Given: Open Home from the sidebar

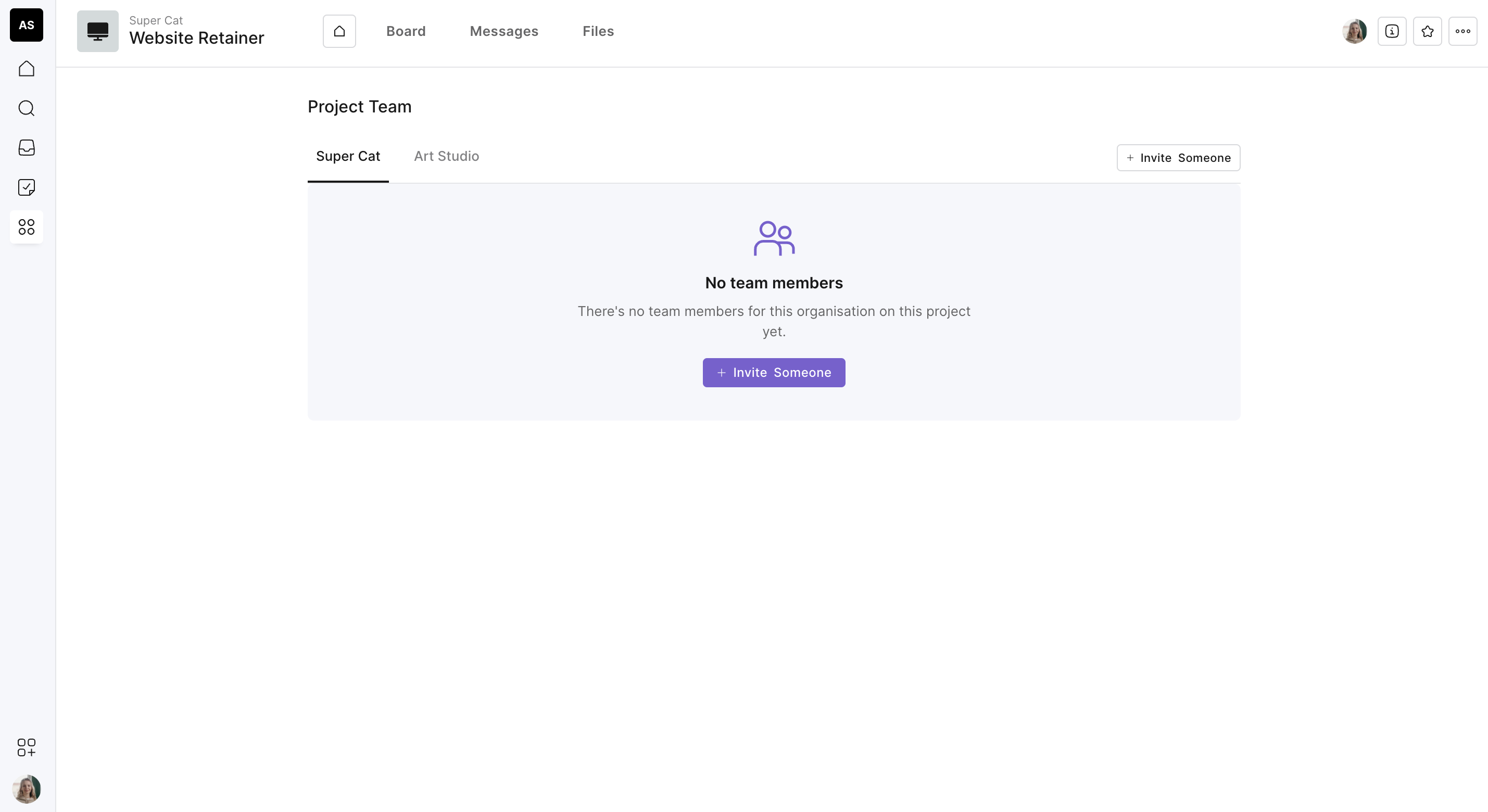Looking at the screenshot, I should pyautogui.click(x=27, y=69).
